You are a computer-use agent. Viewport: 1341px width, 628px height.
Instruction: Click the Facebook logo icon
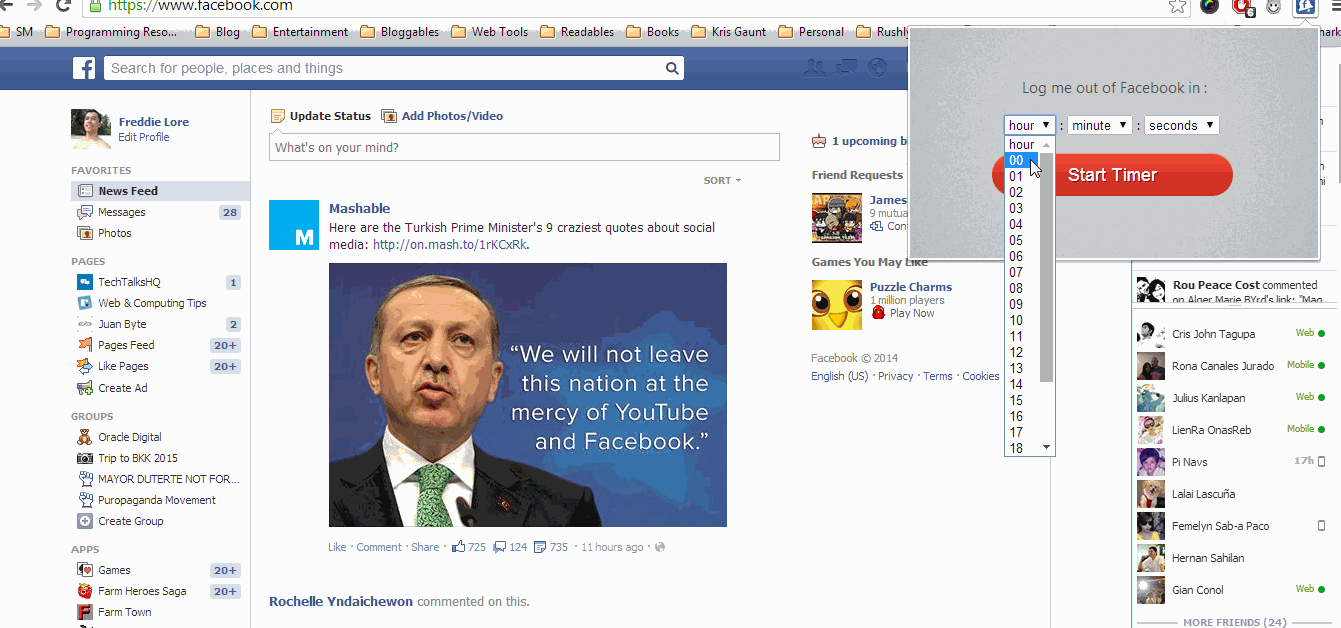pyautogui.click(x=84, y=68)
